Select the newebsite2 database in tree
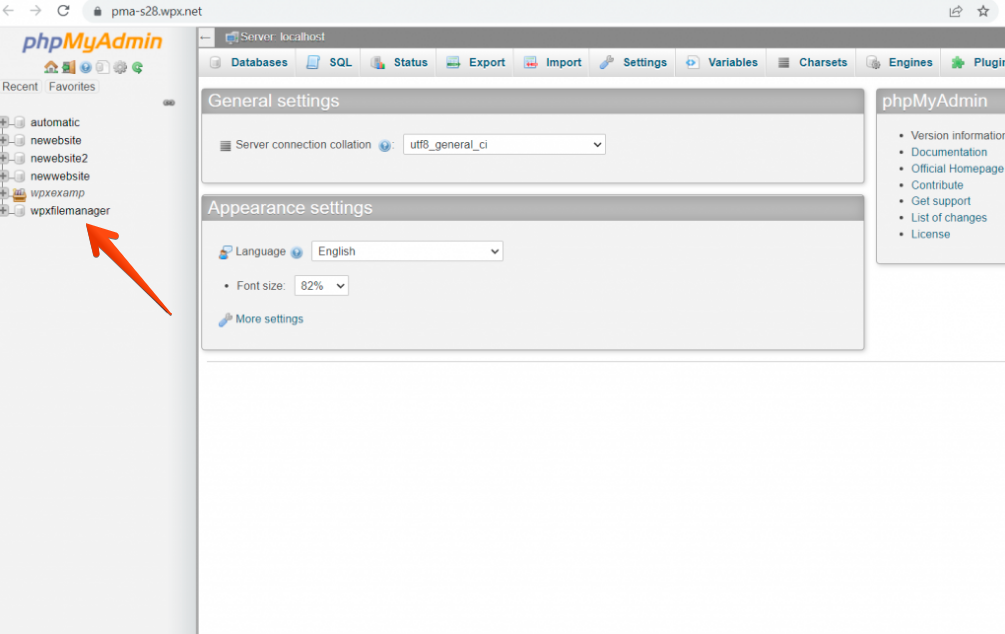This screenshot has width=1005, height=634. [59, 158]
